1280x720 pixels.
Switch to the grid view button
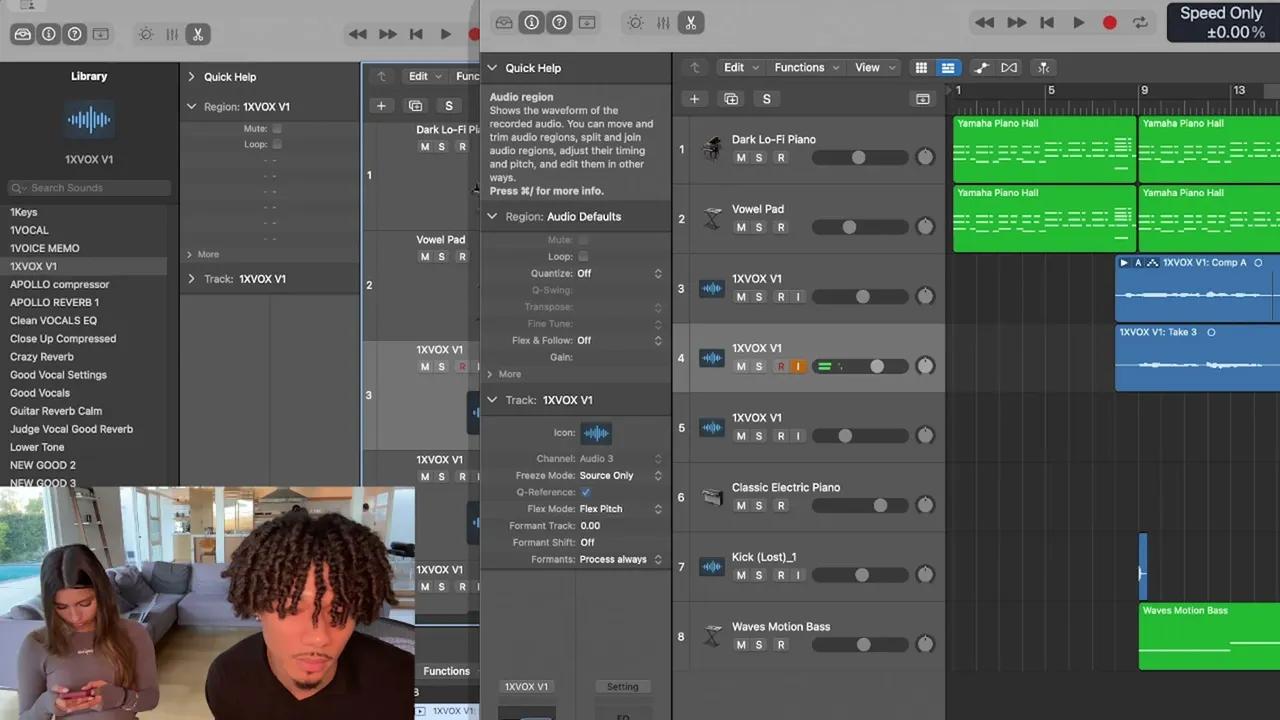[x=921, y=68]
